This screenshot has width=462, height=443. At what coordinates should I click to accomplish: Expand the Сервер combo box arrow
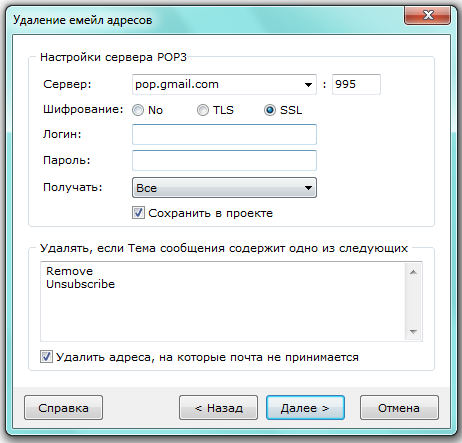(x=308, y=85)
